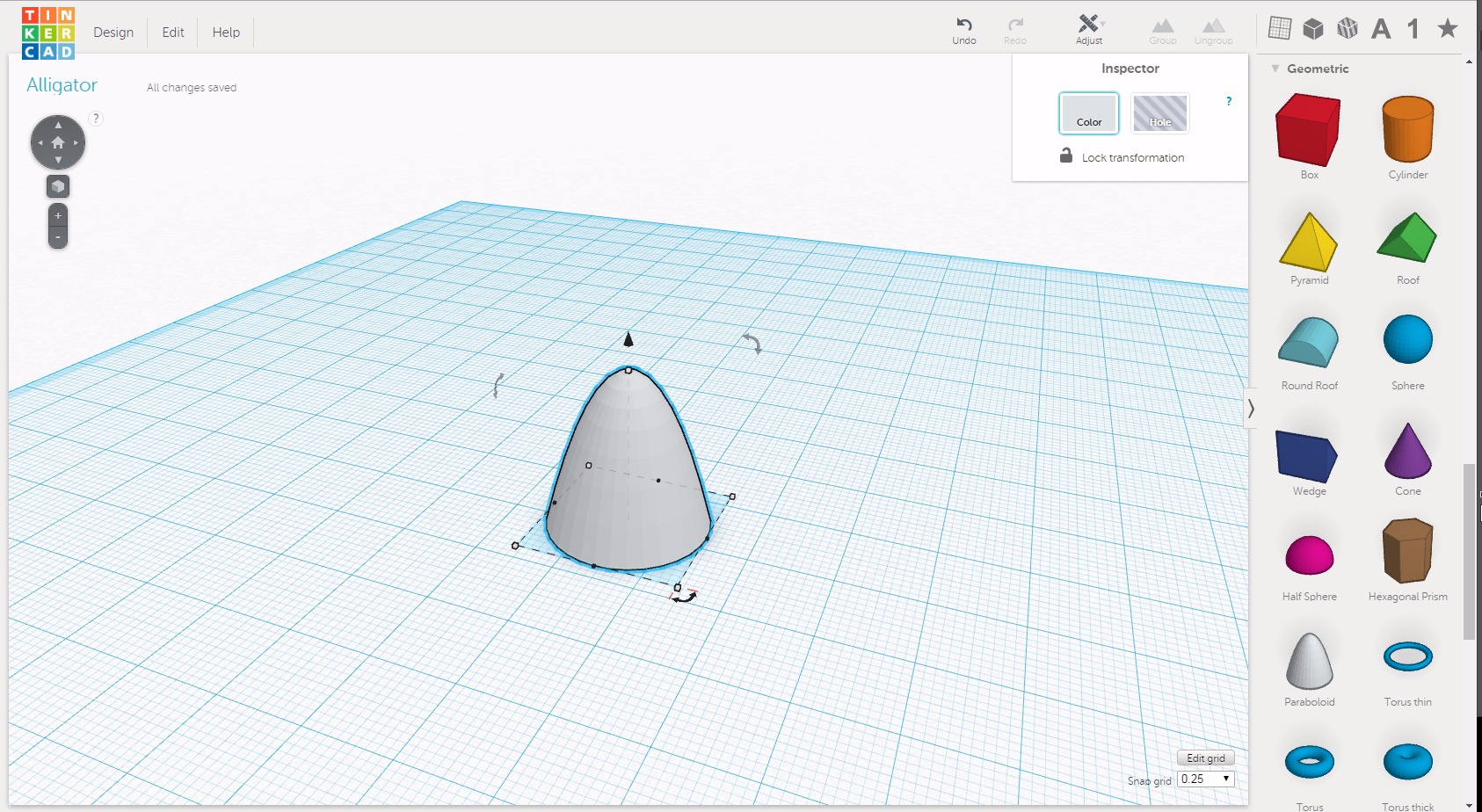Pick the blue Sphere shape

coord(1408,339)
